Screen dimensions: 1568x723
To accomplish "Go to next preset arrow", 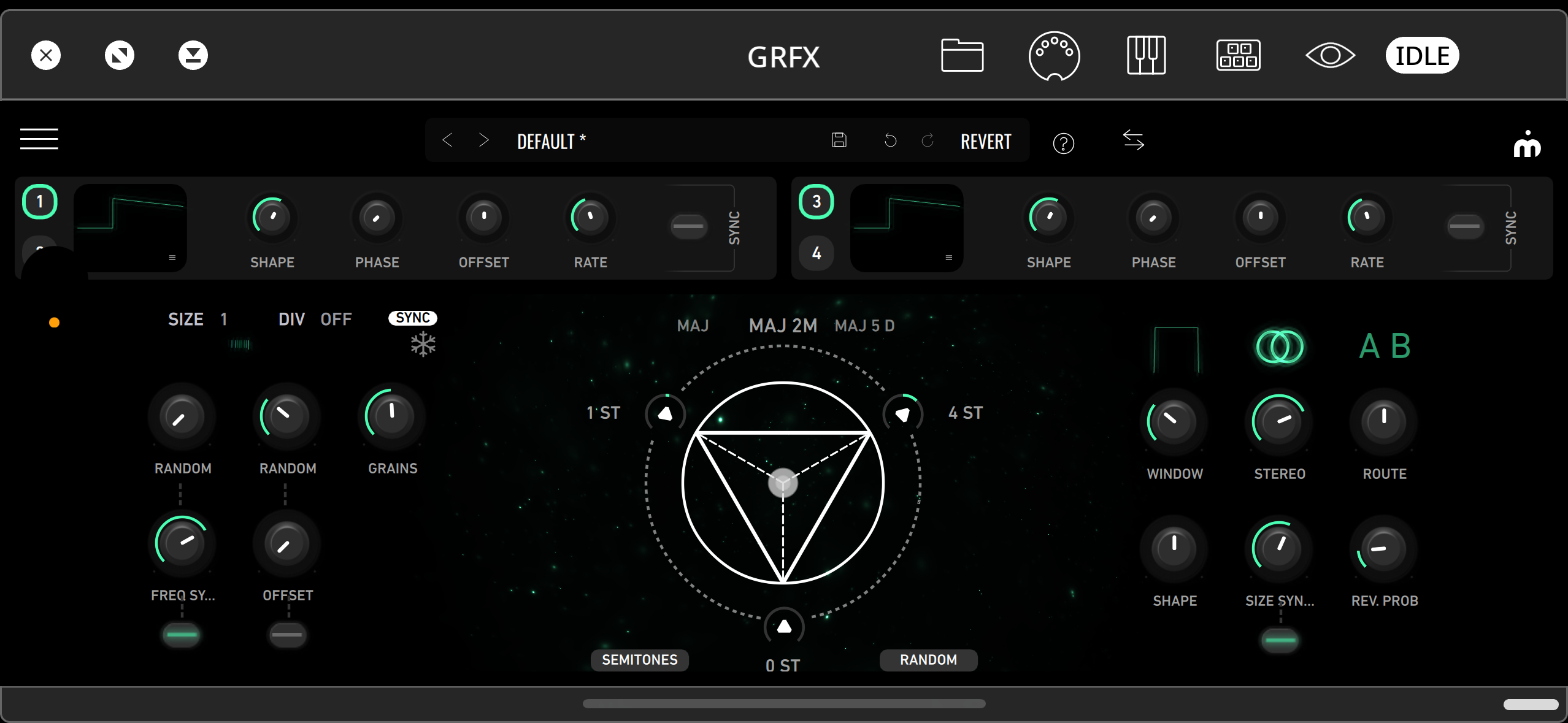I will click(x=484, y=140).
